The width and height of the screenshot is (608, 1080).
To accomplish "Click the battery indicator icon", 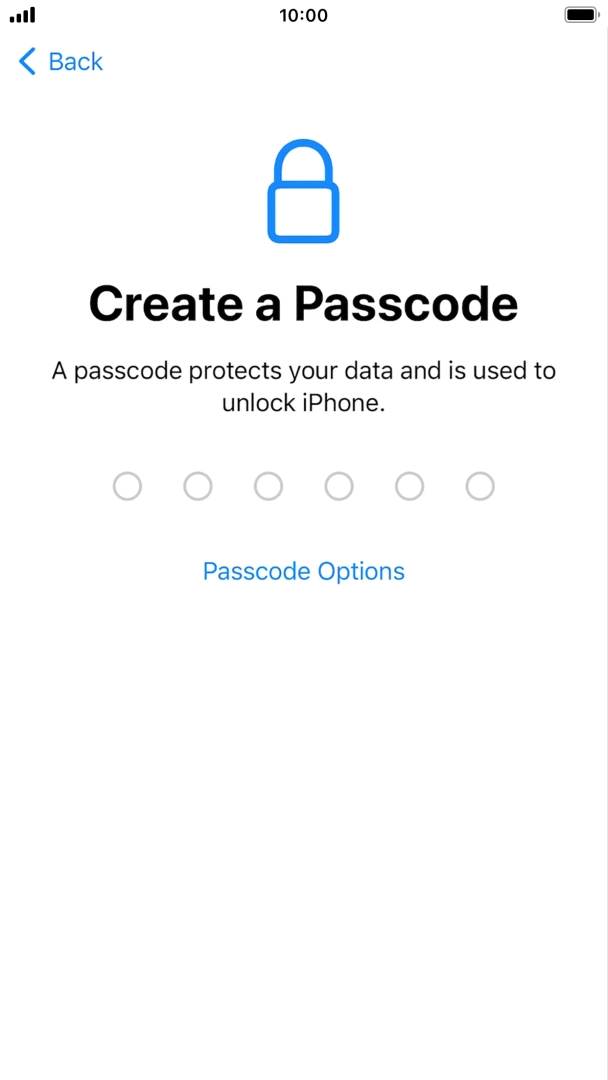I will tap(580, 14).
